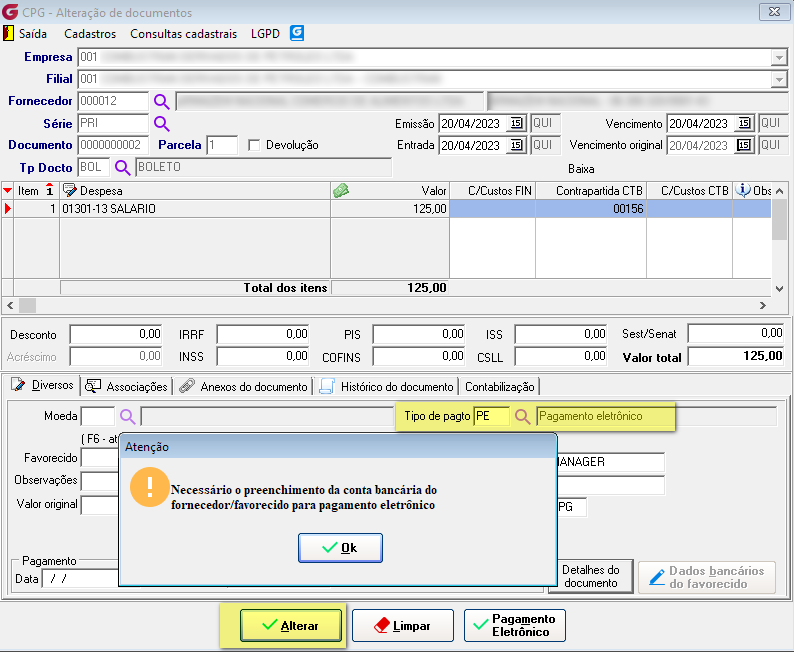The height and width of the screenshot is (652, 794).
Task: Click the Moeda code field
Action: tap(98, 417)
